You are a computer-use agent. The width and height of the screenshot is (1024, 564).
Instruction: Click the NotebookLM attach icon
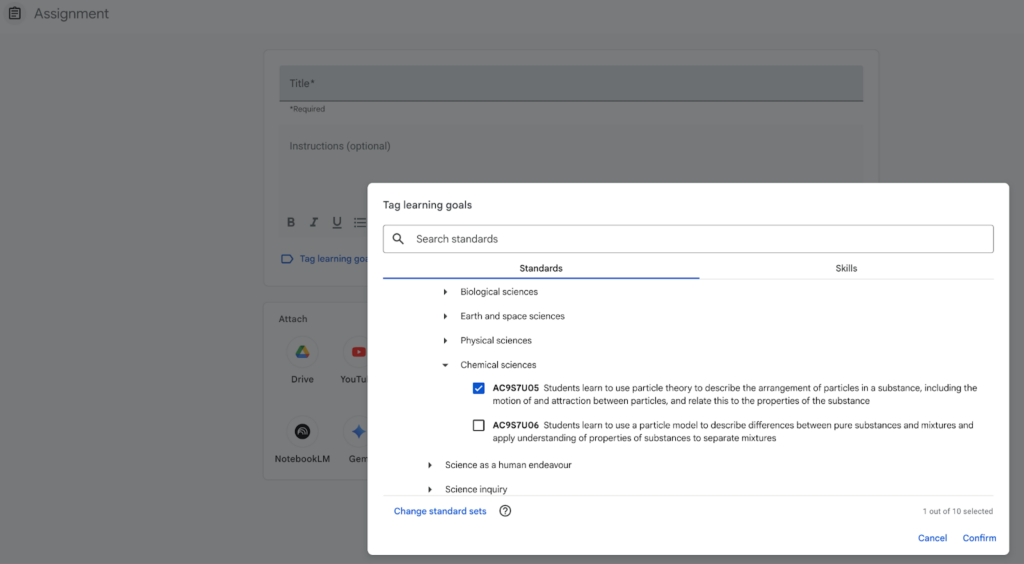click(x=302, y=432)
